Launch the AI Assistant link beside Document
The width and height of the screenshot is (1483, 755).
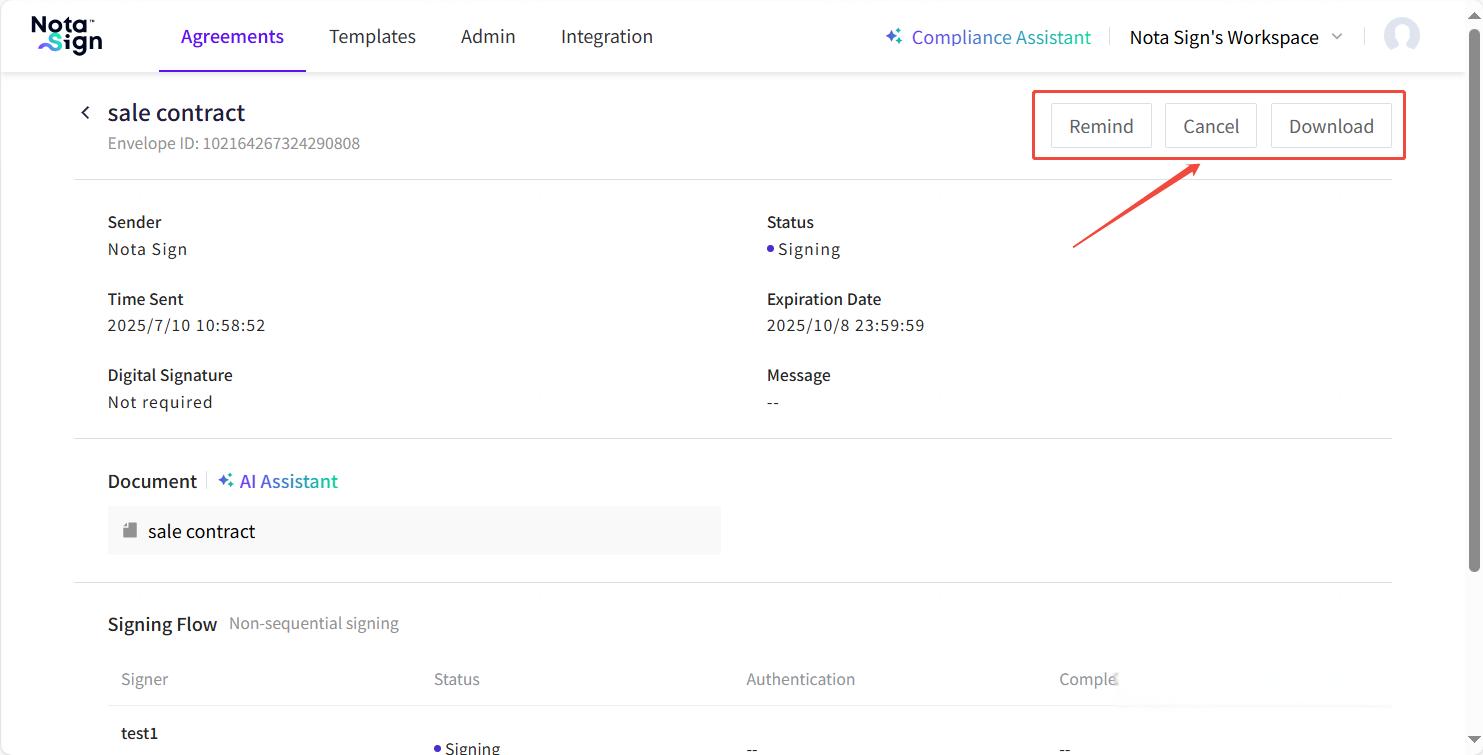288,481
